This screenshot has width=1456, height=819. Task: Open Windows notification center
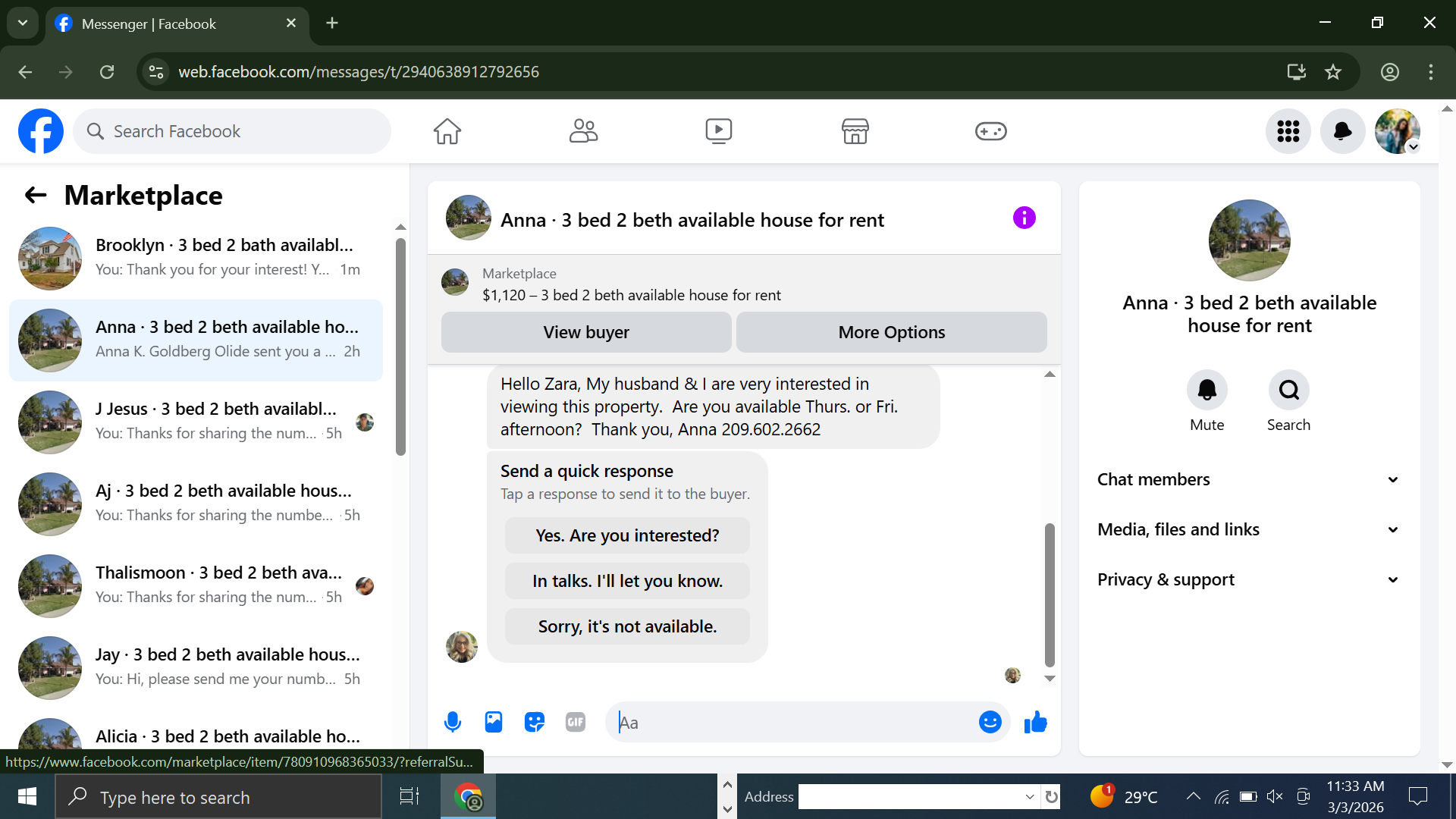tap(1417, 796)
